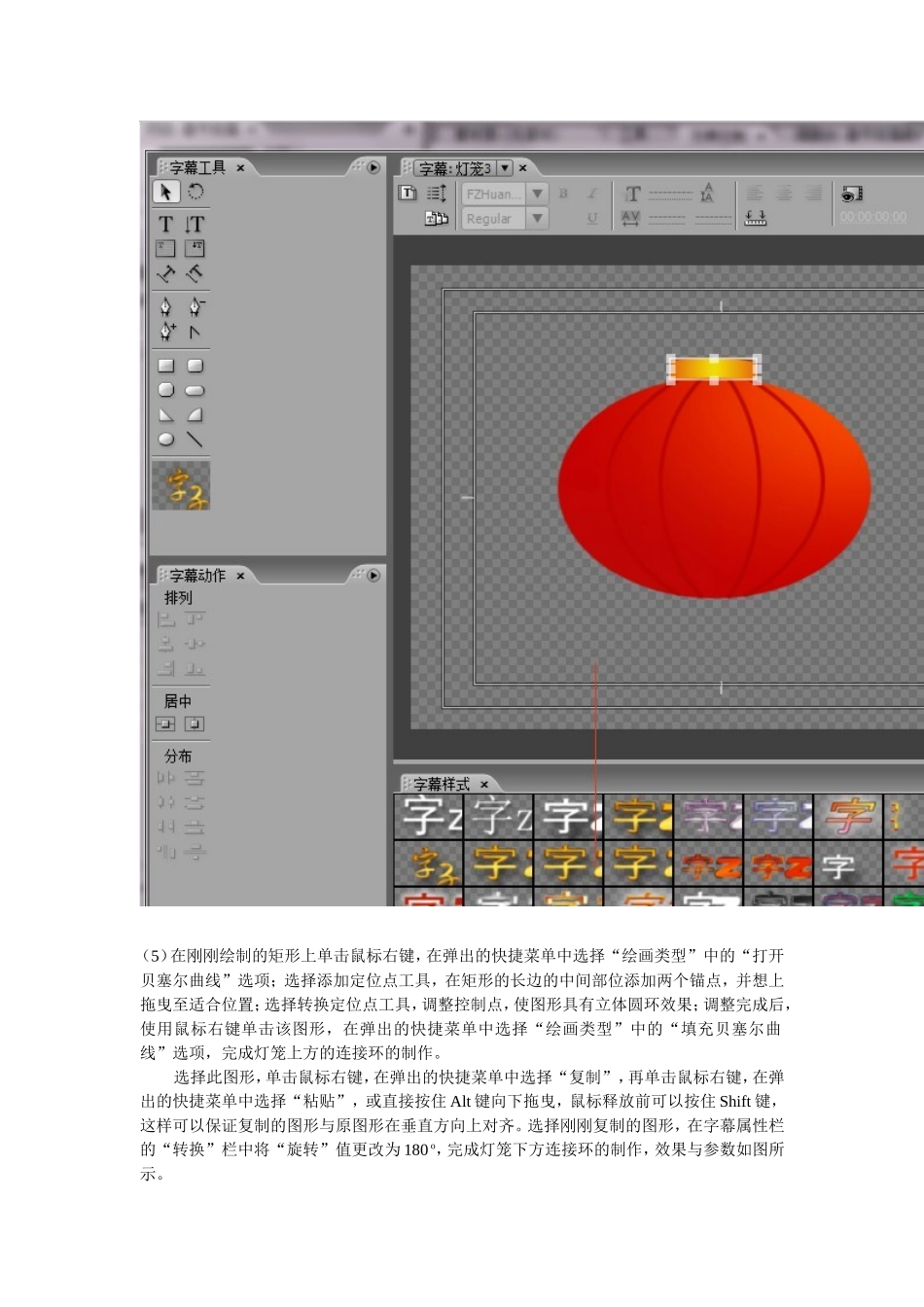Apply plain white 字 style in second row
The height and width of the screenshot is (1307, 924).
(x=848, y=864)
